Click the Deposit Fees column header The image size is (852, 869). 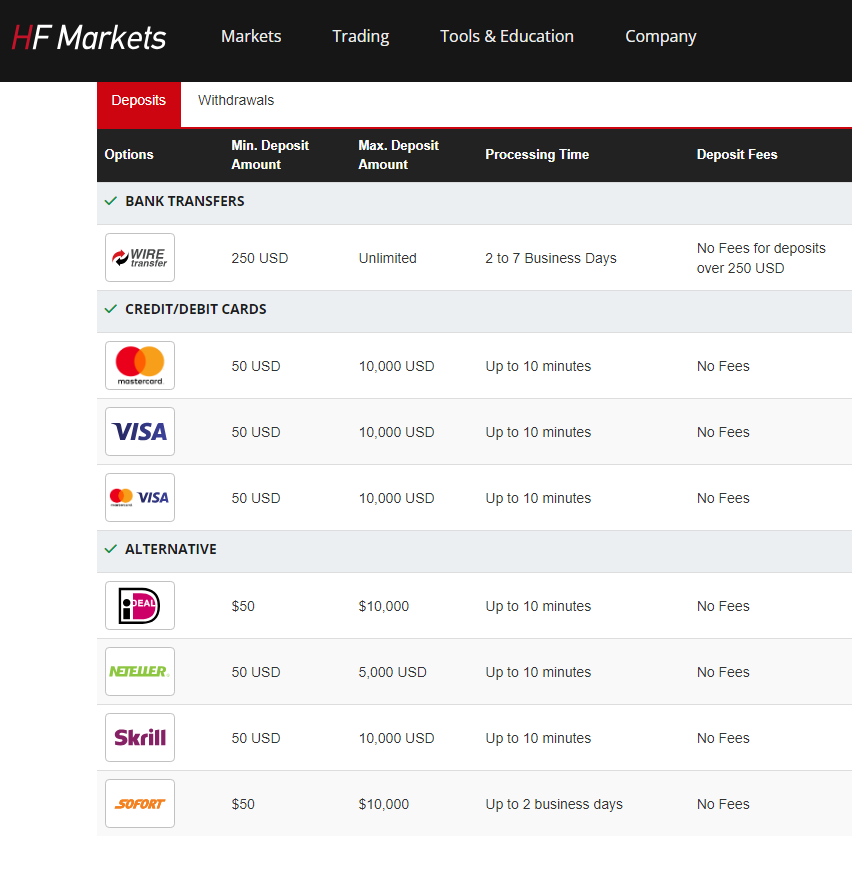pyautogui.click(x=737, y=155)
